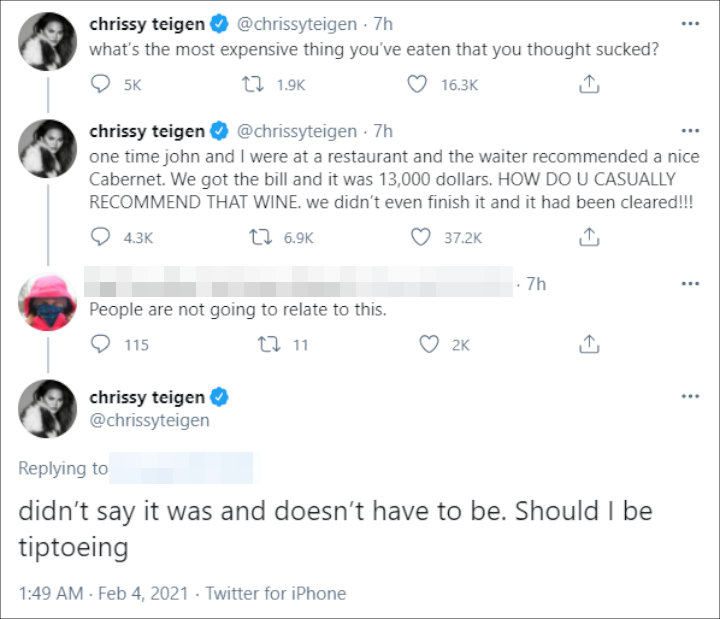This screenshot has height=619, width=720.
Task: Open more options on the tiptoeing tweet
Action: [x=690, y=396]
